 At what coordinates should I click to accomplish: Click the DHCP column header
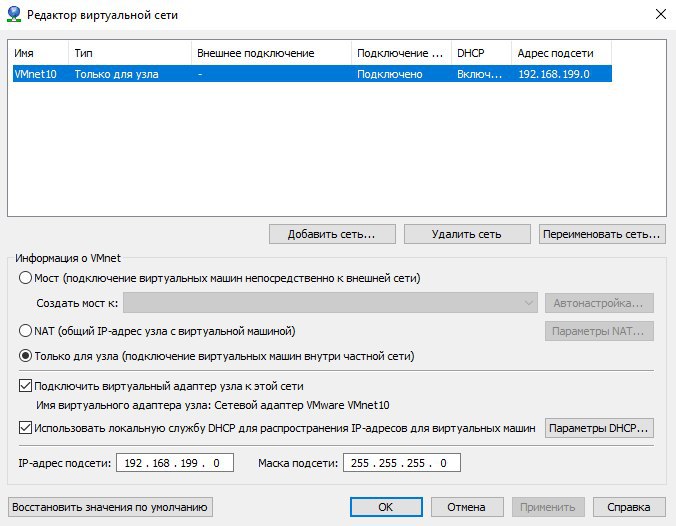point(482,53)
